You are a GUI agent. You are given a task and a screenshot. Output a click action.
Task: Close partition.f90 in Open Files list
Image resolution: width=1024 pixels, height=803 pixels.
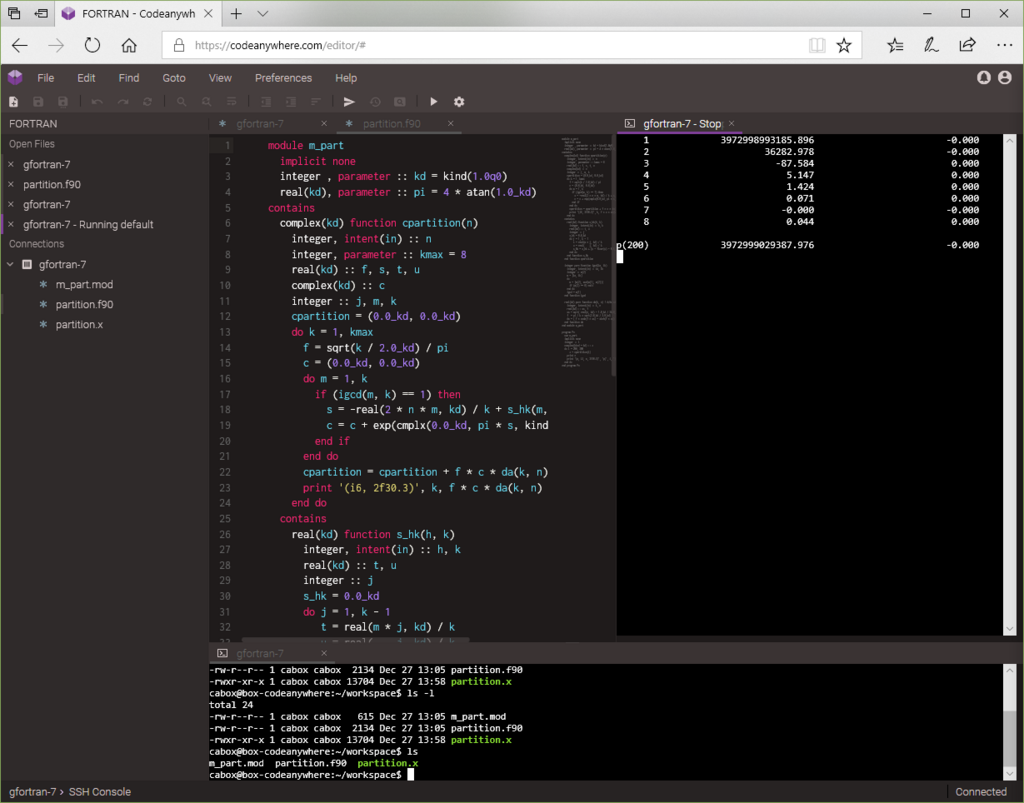[x=10, y=185]
